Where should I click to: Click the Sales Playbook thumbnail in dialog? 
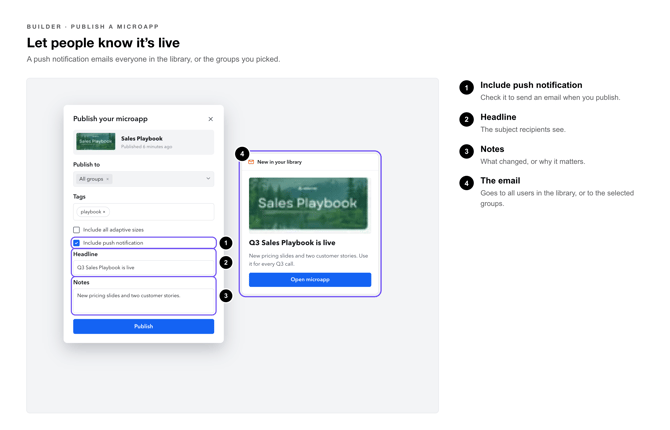96,141
